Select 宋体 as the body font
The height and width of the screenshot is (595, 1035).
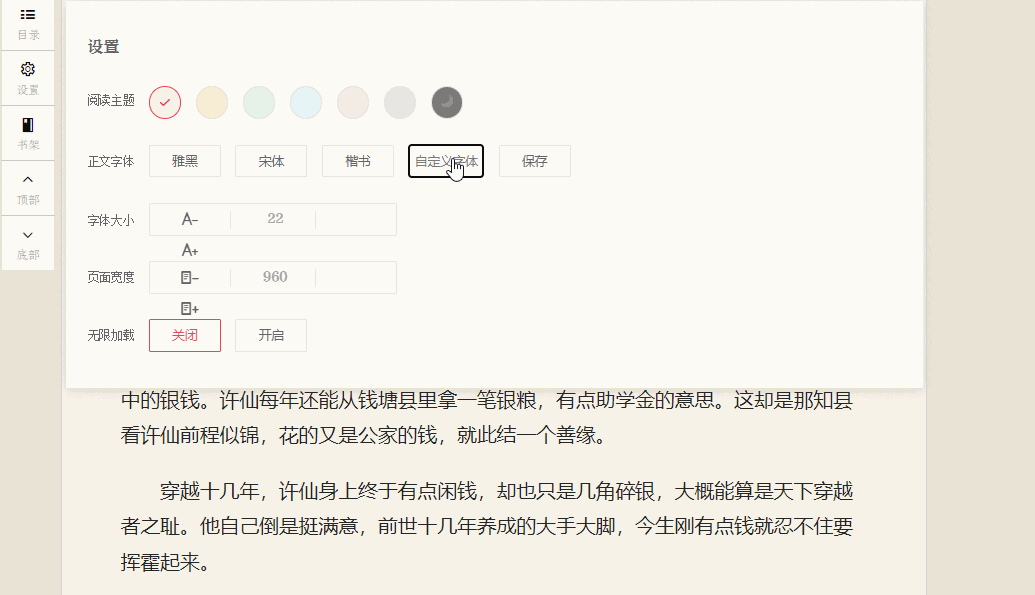pyautogui.click(x=270, y=160)
